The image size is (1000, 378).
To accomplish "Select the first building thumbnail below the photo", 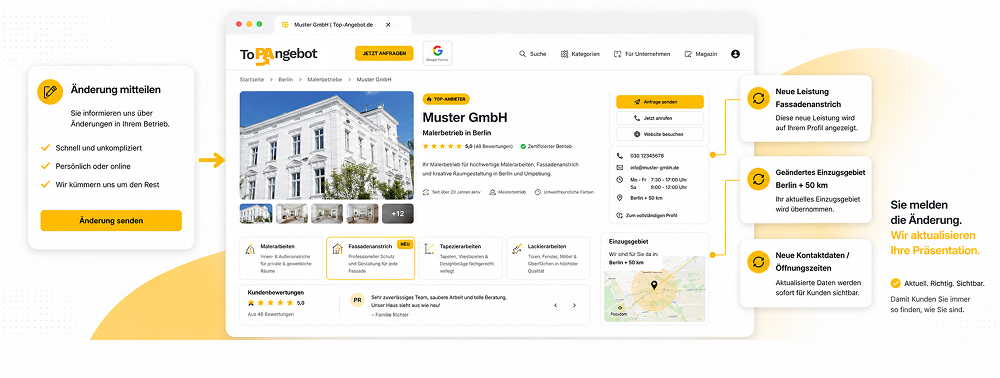I will (x=256, y=214).
